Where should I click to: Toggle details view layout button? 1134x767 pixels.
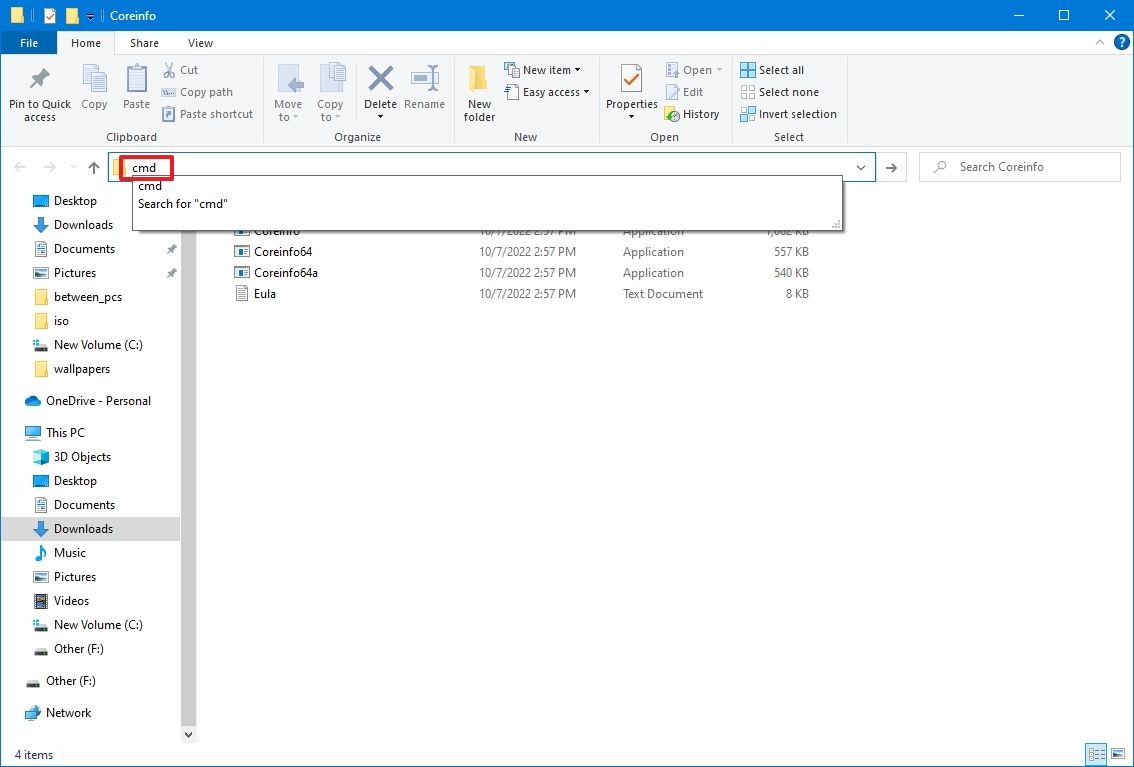pos(1096,754)
